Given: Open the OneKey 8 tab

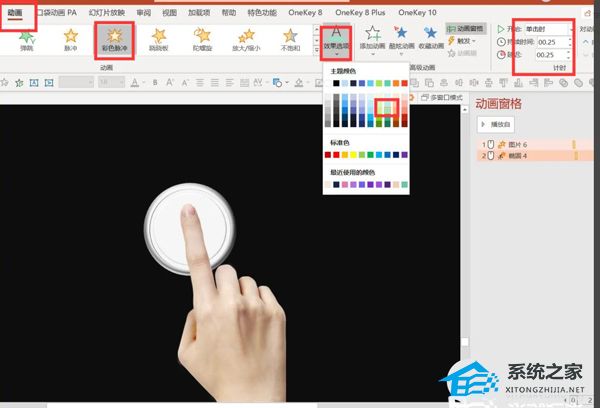Looking at the screenshot, I should click(305, 13).
